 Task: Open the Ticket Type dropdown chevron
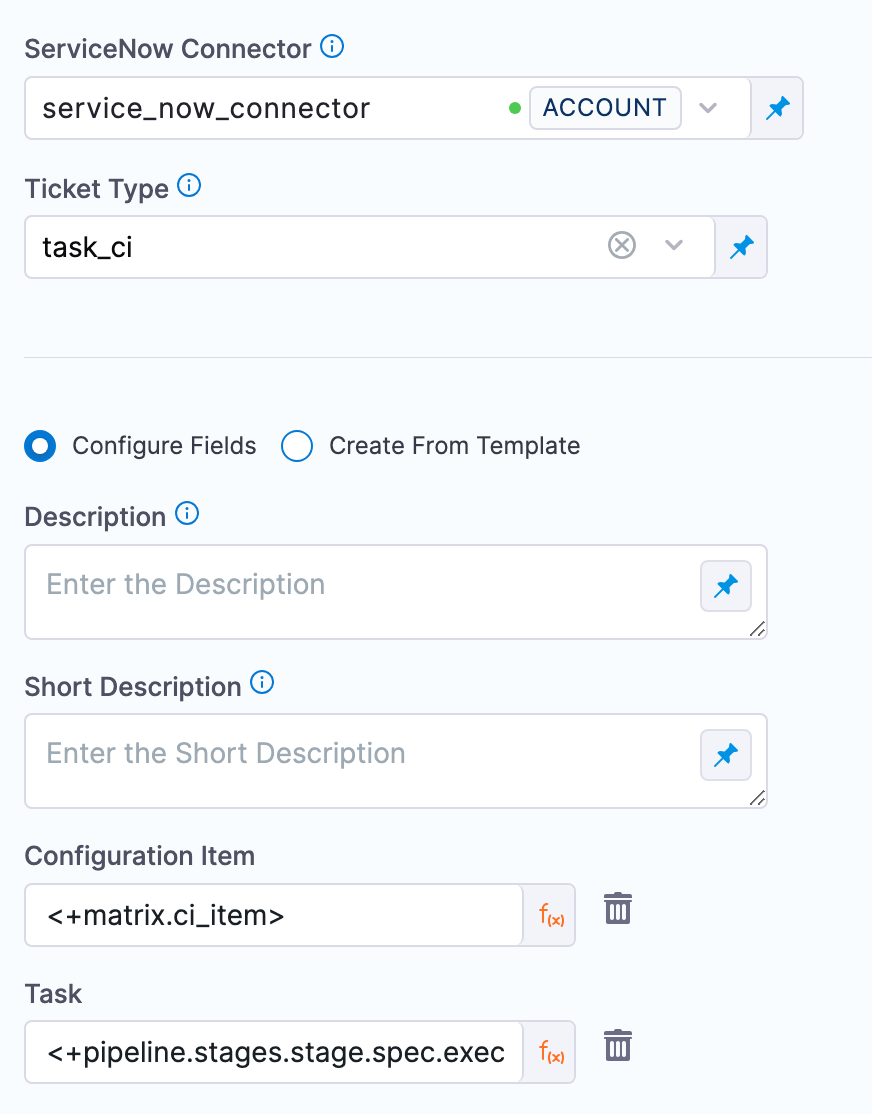tap(674, 246)
